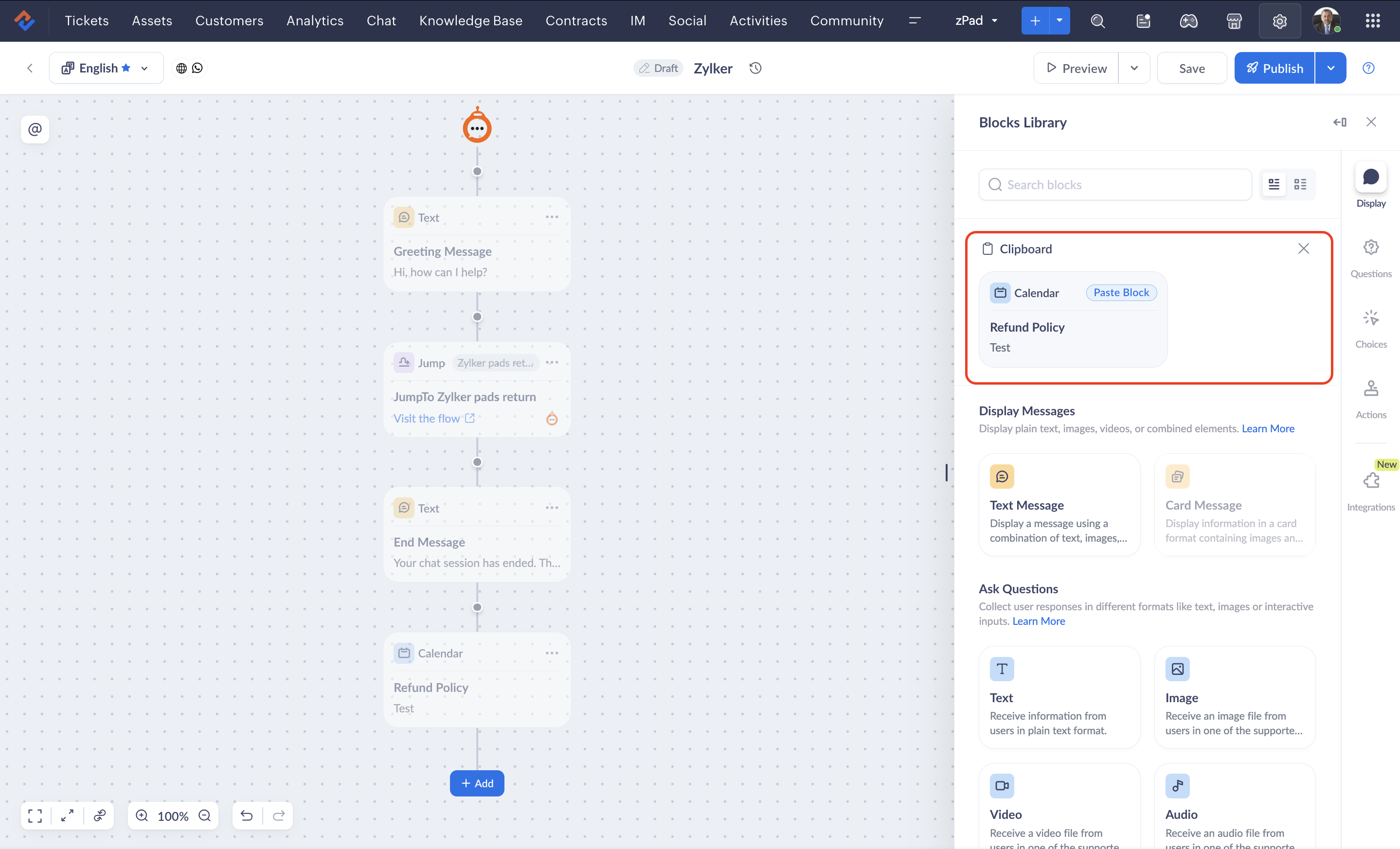Click the fit-to-screen icon
Image resolution: width=1400 pixels, height=849 pixels.
pyautogui.click(x=35, y=815)
